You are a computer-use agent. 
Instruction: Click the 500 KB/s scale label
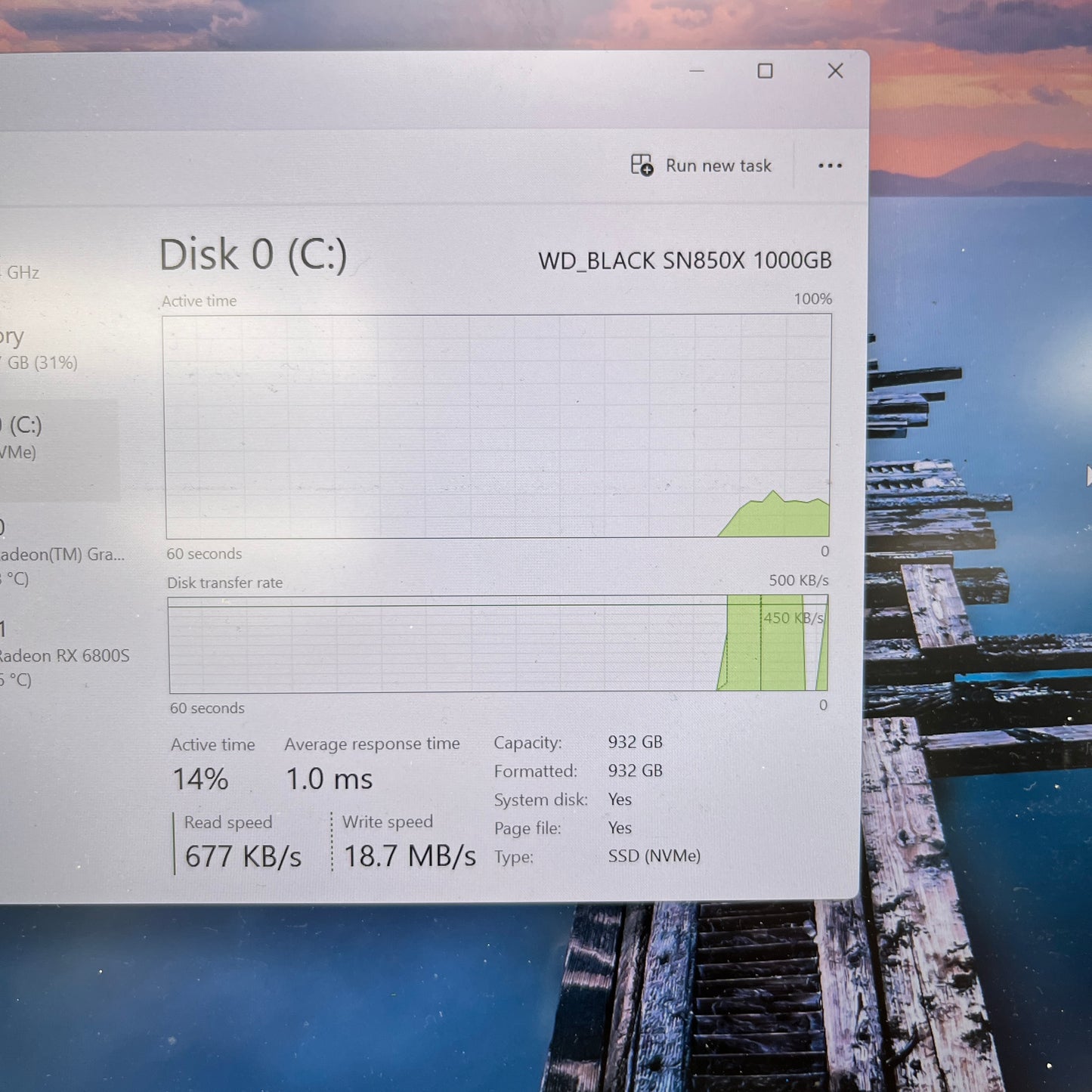[x=799, y=580]
